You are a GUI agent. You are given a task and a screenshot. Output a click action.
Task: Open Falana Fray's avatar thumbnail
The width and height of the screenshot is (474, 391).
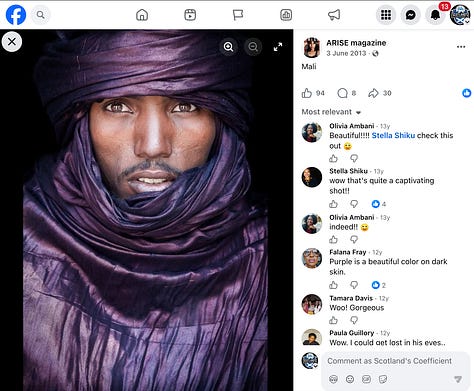tap(312, 258)
